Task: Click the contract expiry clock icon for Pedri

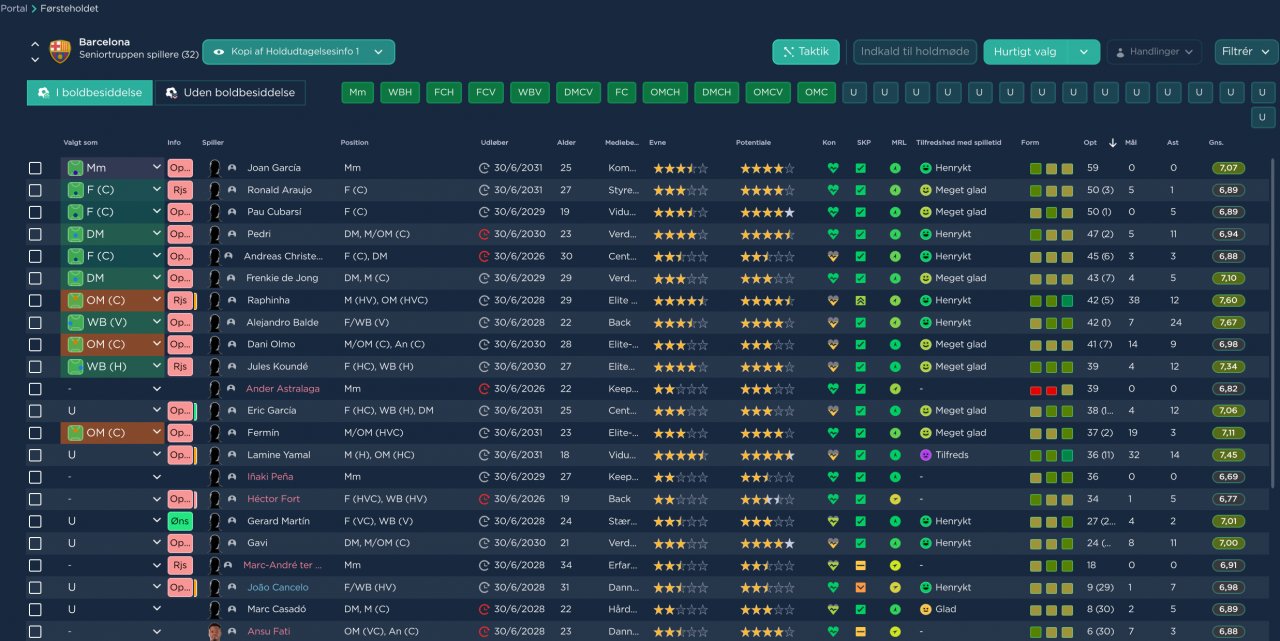Action: pyautogui.click(x=485, y=234)
